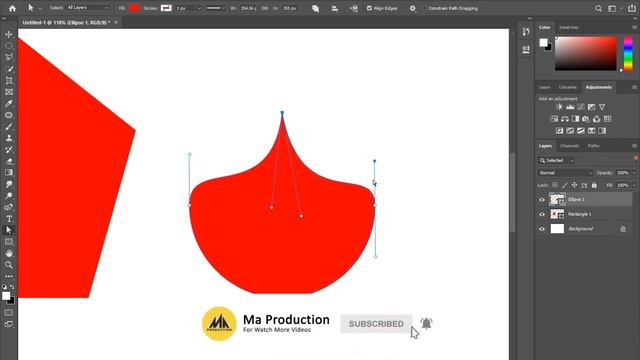Viewport: 640px width, 360px height.
Task: Select the Hand tool
Action: pos(9,253)
